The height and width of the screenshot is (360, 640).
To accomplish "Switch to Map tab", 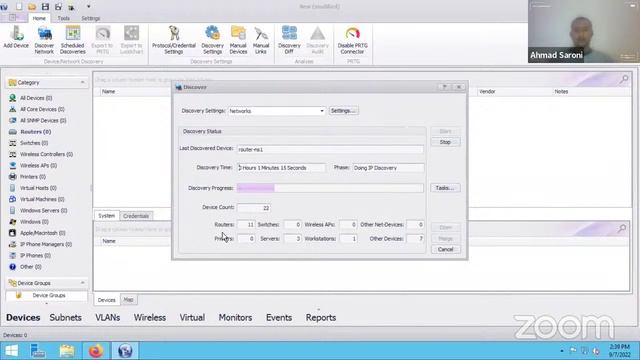I will pyautogui.click(x=129, y=300).
